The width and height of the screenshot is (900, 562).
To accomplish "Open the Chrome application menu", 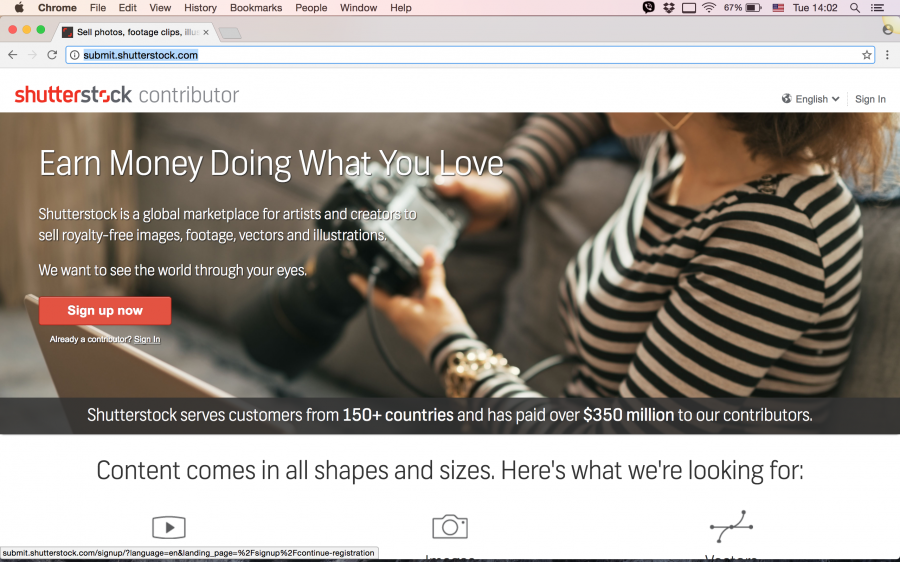I will point(57,7).
